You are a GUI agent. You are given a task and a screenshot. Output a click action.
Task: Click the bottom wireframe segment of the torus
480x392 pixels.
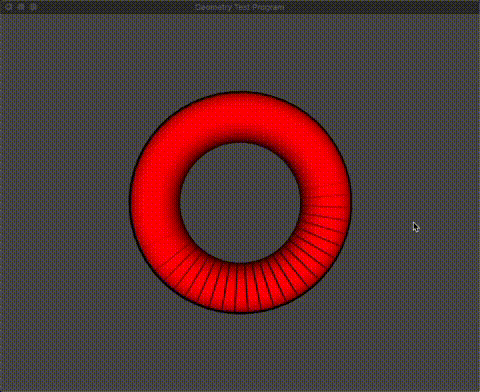coord(240,287)
